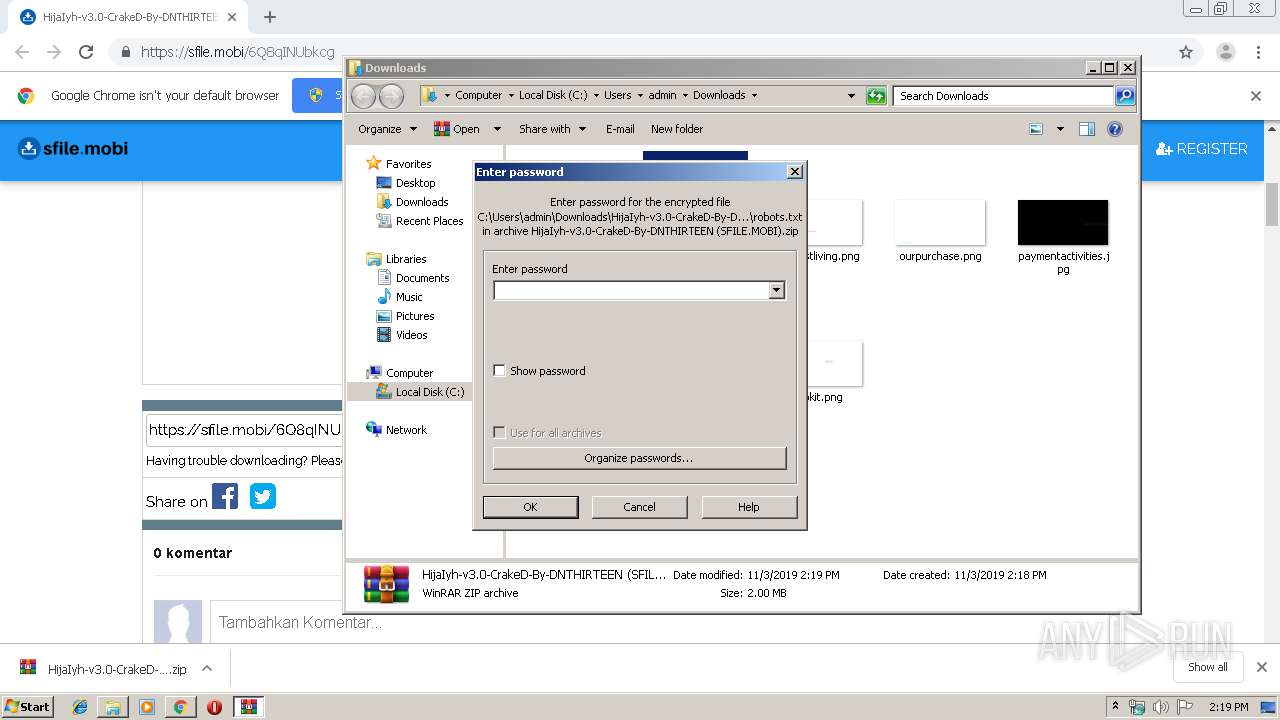Open the Organize menu in Explorer
The width and height of the screenshot is (1280, 720).
click(387, 129)
